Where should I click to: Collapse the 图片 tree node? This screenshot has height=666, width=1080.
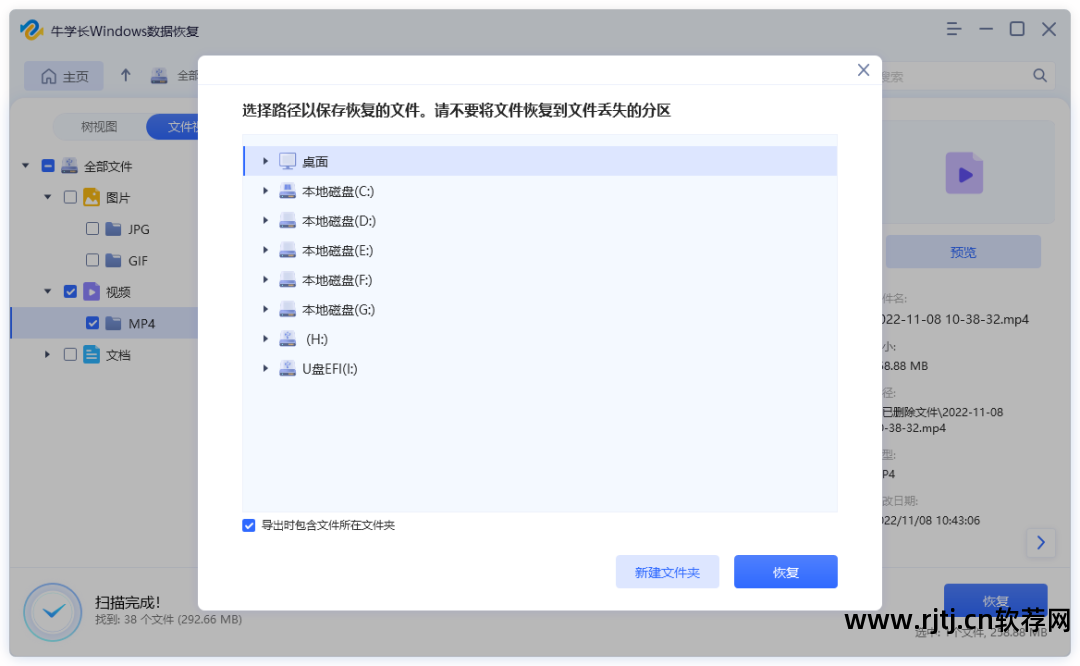tap(48, 197)
